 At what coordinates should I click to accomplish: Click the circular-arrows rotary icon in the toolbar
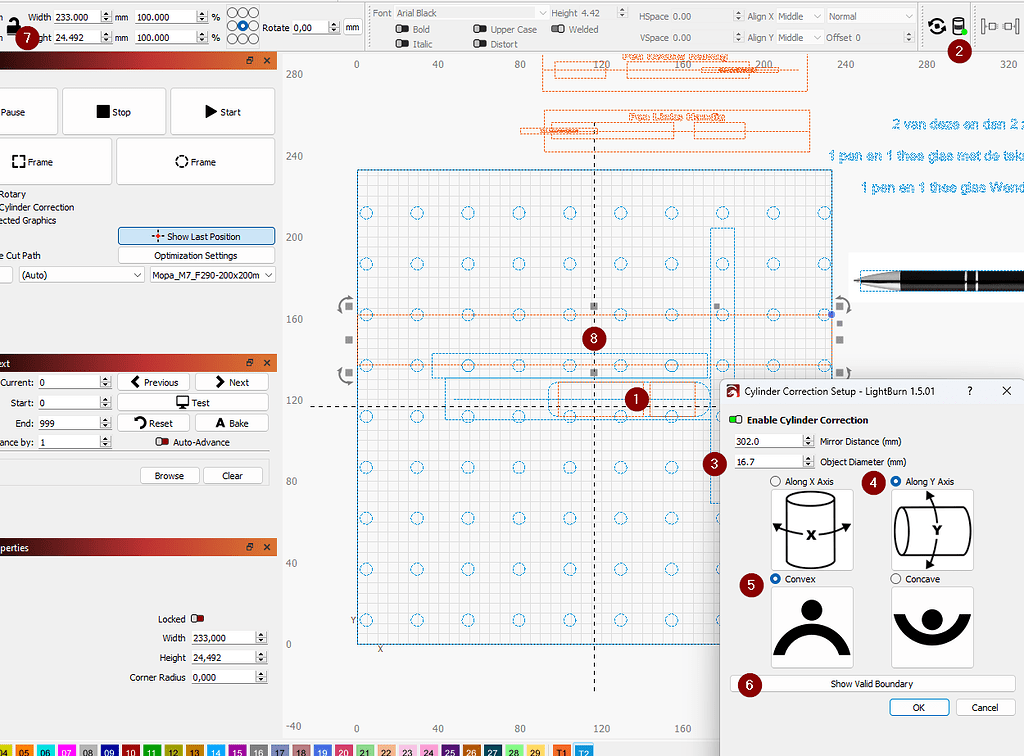[937, 26]
